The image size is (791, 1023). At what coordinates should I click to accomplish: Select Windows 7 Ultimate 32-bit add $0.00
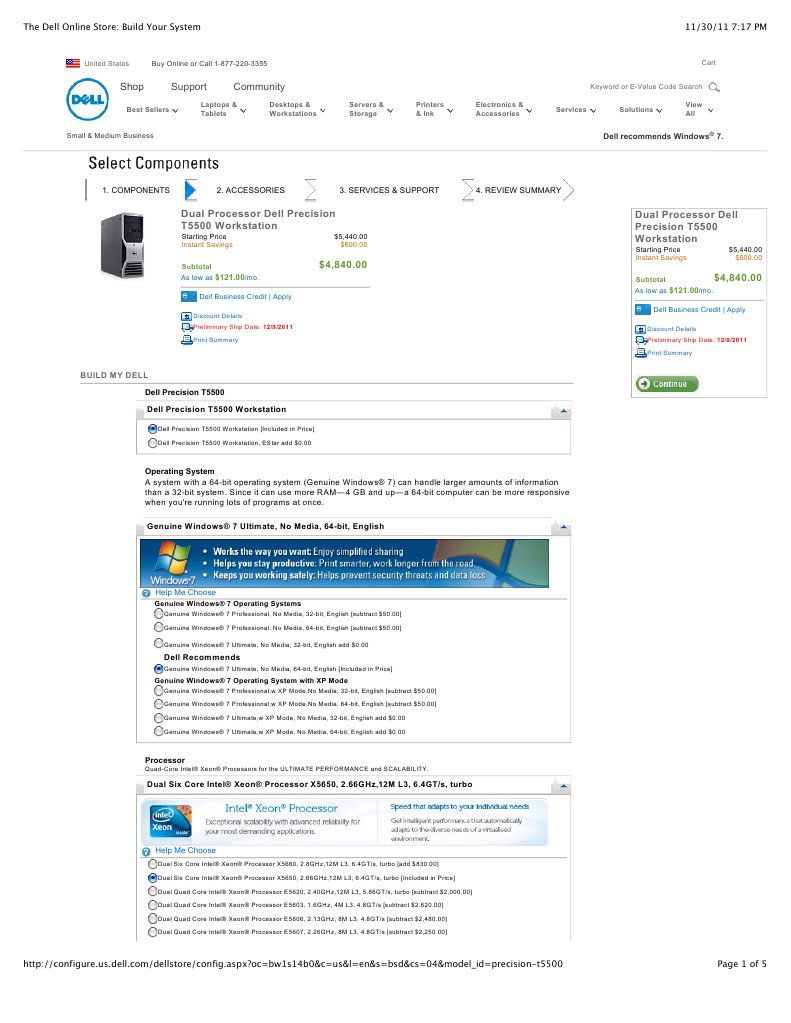coord(159,643)
